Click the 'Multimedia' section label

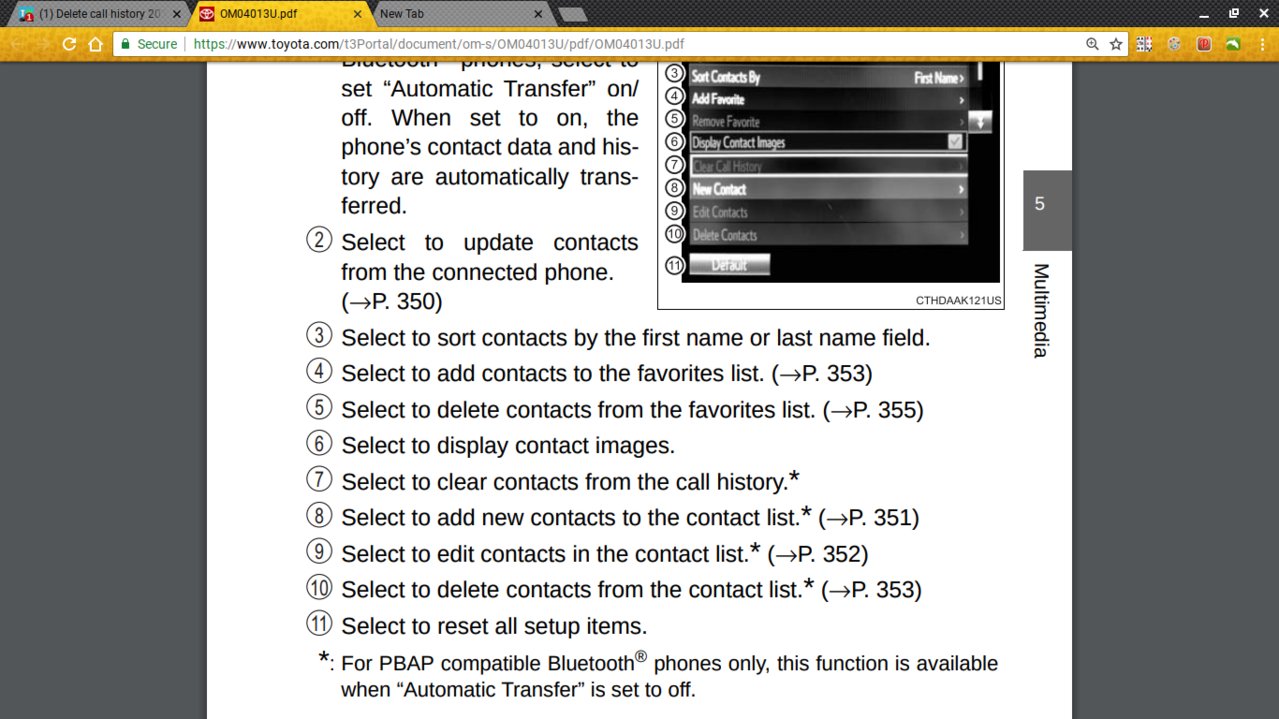tap(1040, 311)
